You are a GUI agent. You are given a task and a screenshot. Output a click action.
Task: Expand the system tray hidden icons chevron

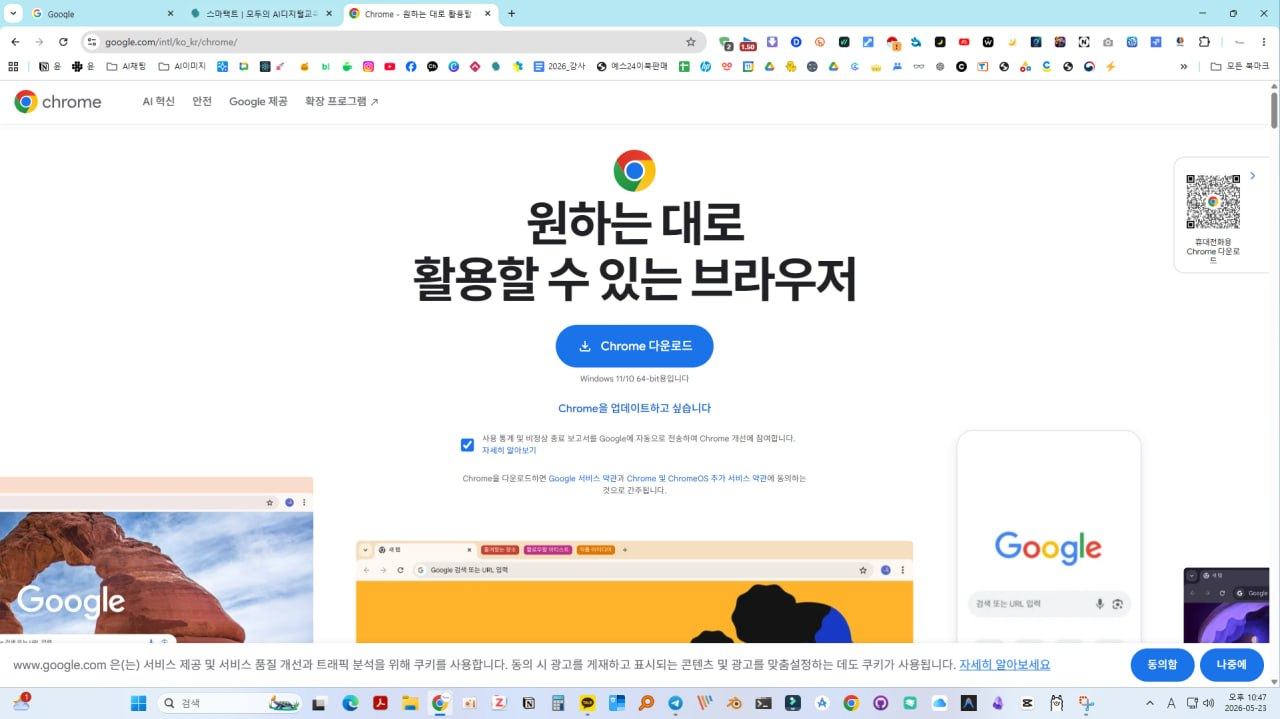1149,703
